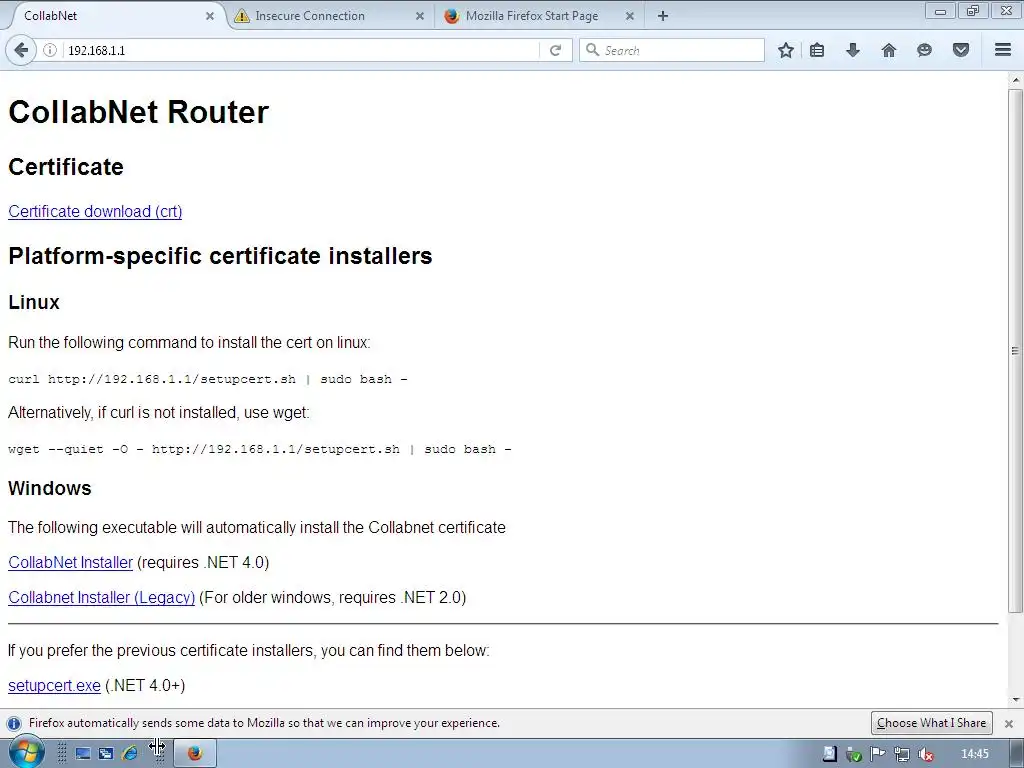Click the Firefox taskbar button
The width and height of the screenshot is (1024, 768).
[195, 754]
